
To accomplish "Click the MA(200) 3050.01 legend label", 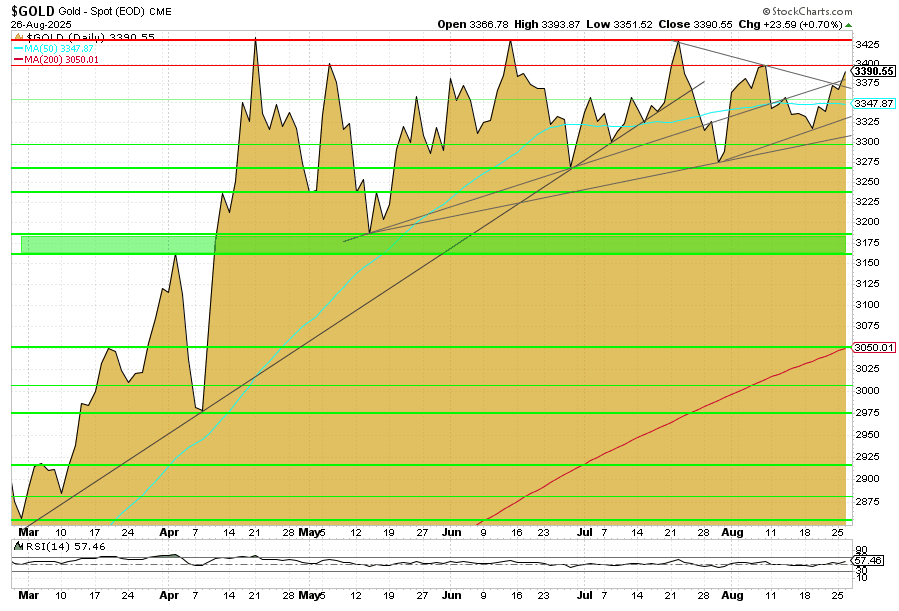I will (x=61, y=60).
